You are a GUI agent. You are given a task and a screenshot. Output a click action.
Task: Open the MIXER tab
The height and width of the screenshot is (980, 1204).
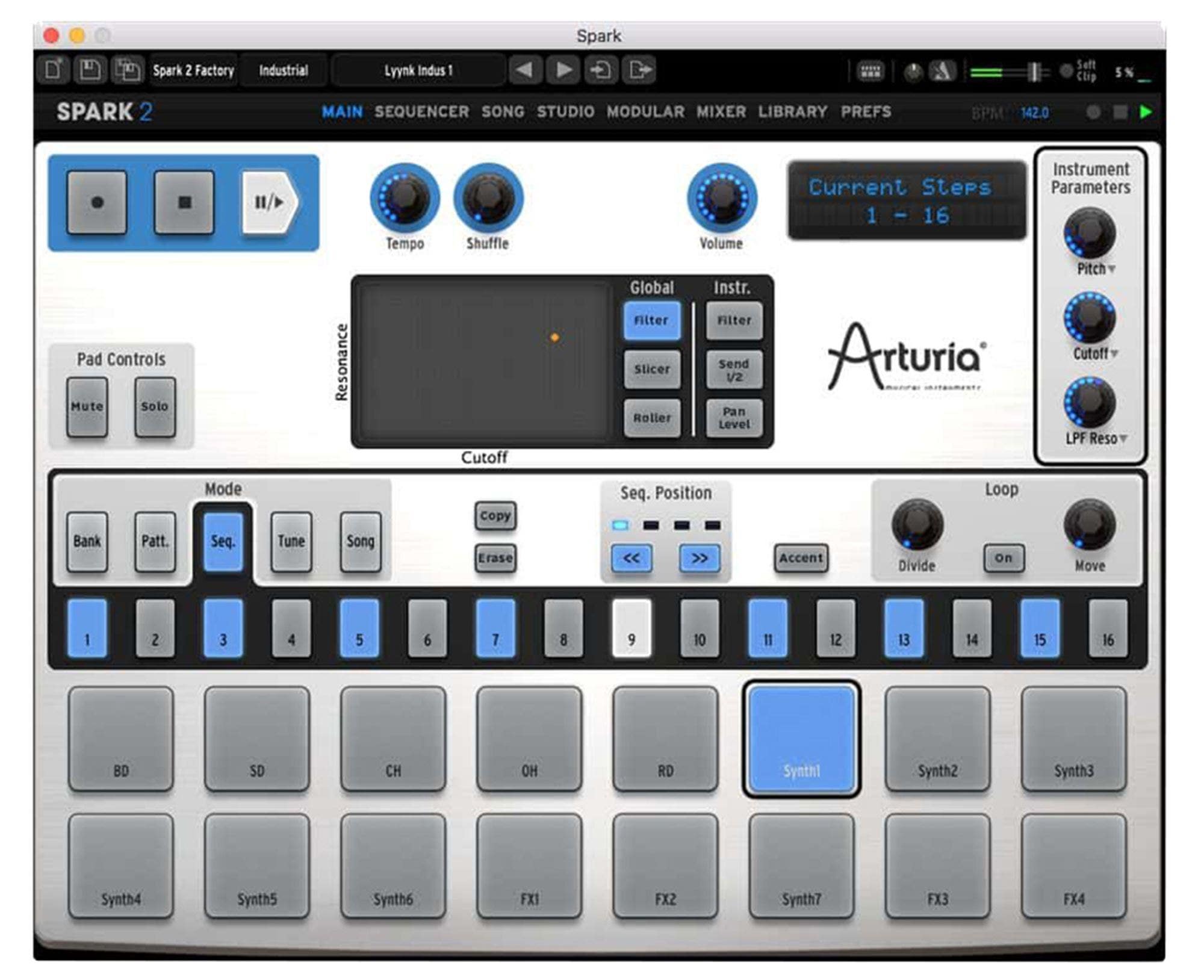click(x=721, y=112)
